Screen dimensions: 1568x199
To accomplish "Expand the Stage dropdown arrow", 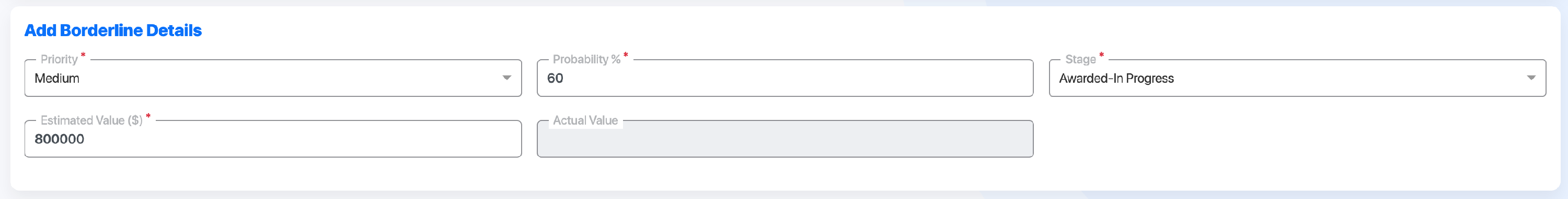I will click(x=1531, y=78).
